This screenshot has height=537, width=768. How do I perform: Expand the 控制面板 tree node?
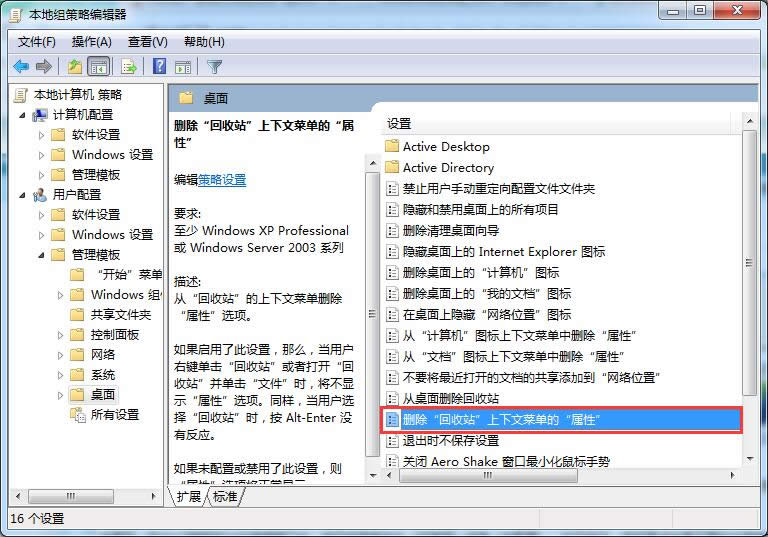click(x=60, y=335)
